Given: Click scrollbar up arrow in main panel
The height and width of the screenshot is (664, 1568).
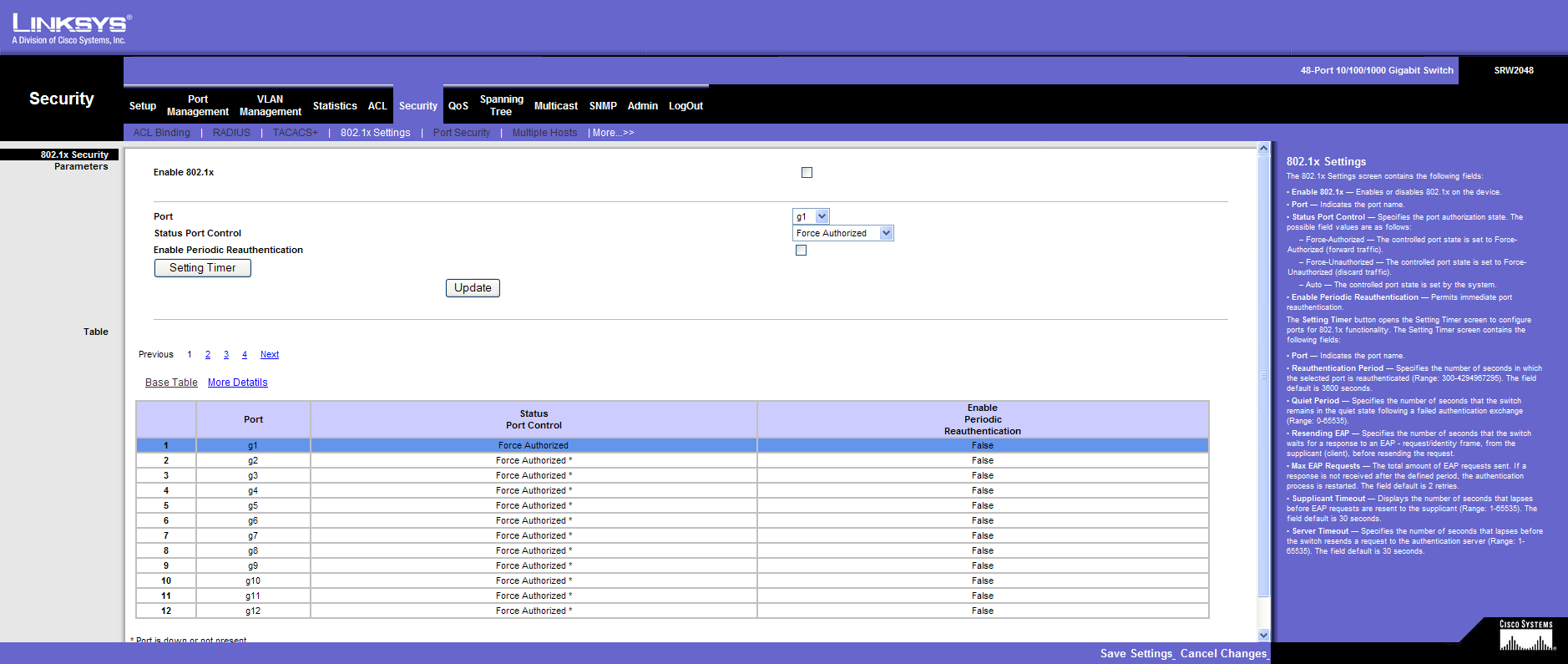Looking at the screenshot, I should [1263, 149].
